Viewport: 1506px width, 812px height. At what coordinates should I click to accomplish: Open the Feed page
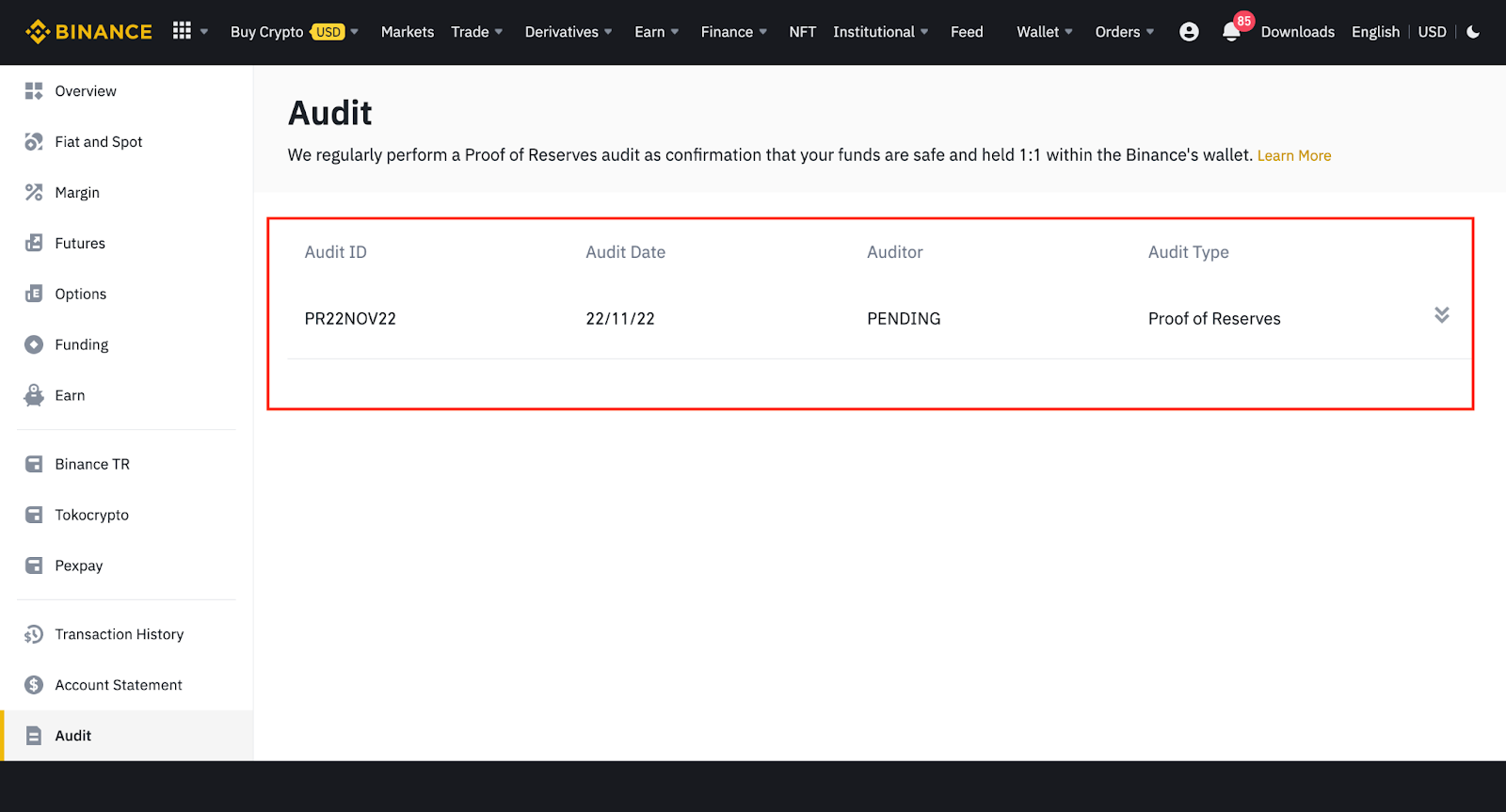(x=967, y=32)
